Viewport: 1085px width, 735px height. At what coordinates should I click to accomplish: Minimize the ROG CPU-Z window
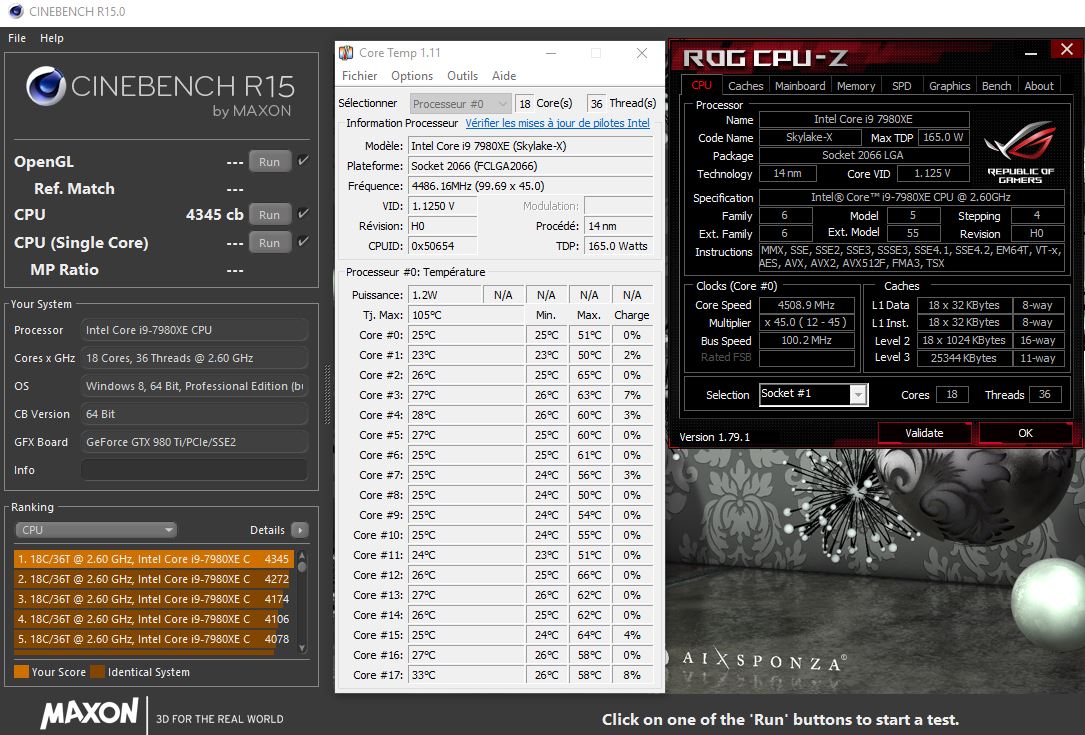coord(1031,53)
